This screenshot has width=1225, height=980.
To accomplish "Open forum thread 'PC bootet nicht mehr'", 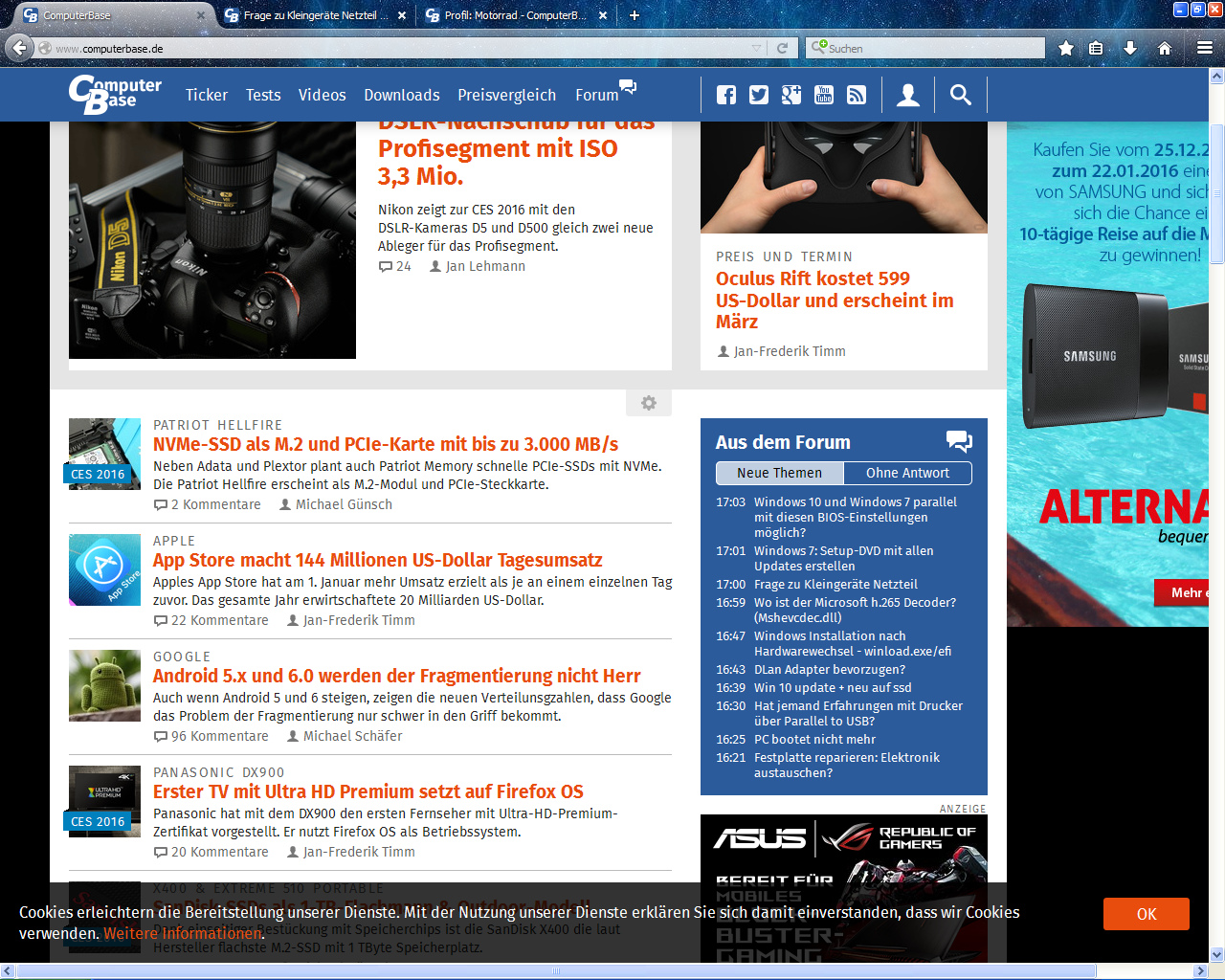I will tap(814, 739).
